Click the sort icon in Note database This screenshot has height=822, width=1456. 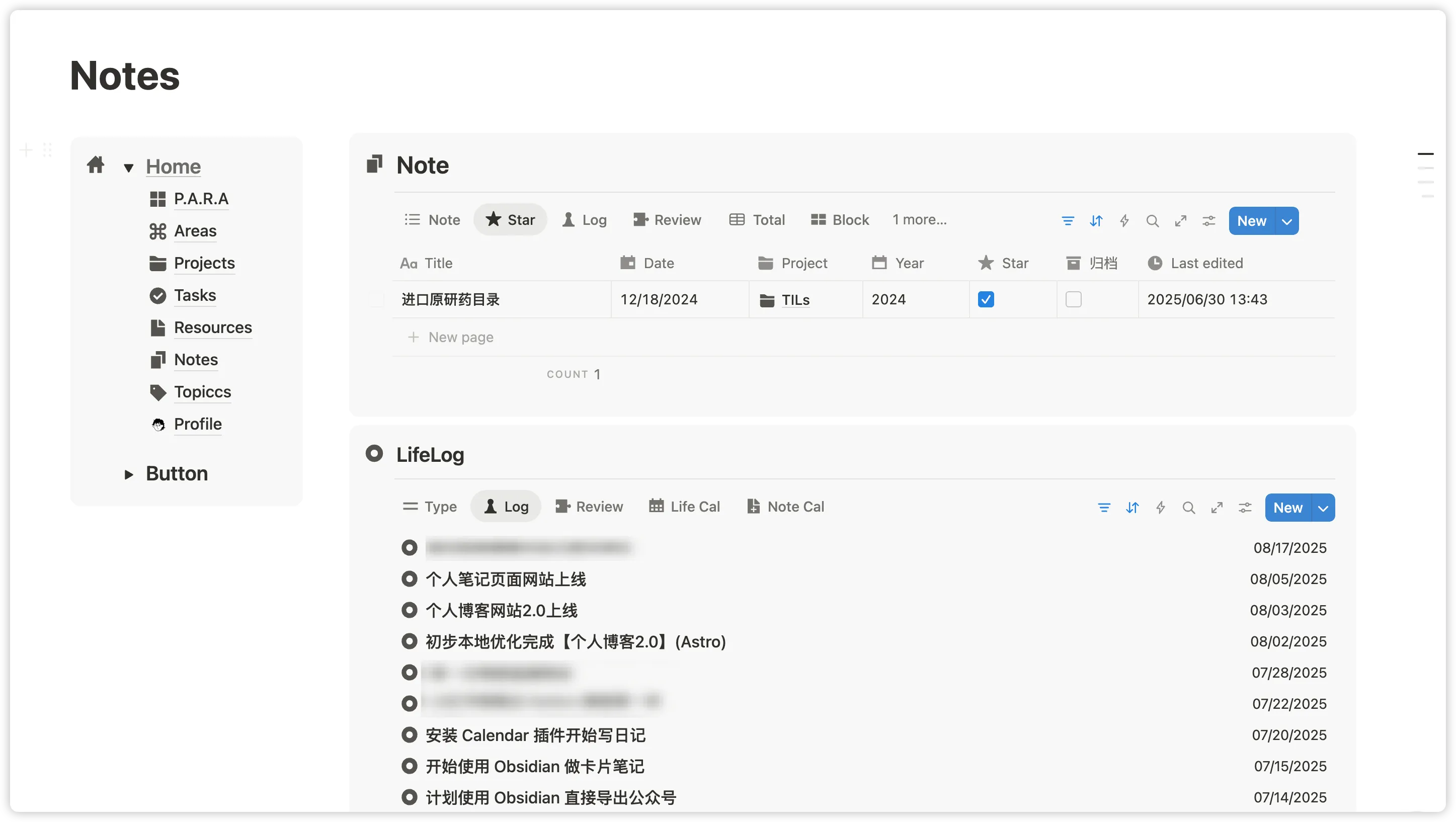coord(1096,221)
